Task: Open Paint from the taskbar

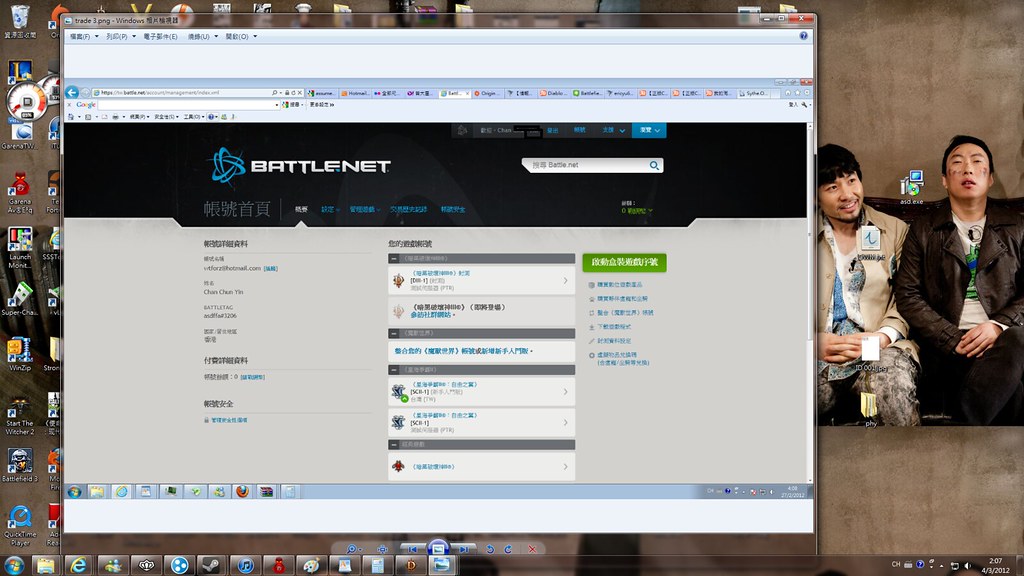Action: (x=312, y=566)
